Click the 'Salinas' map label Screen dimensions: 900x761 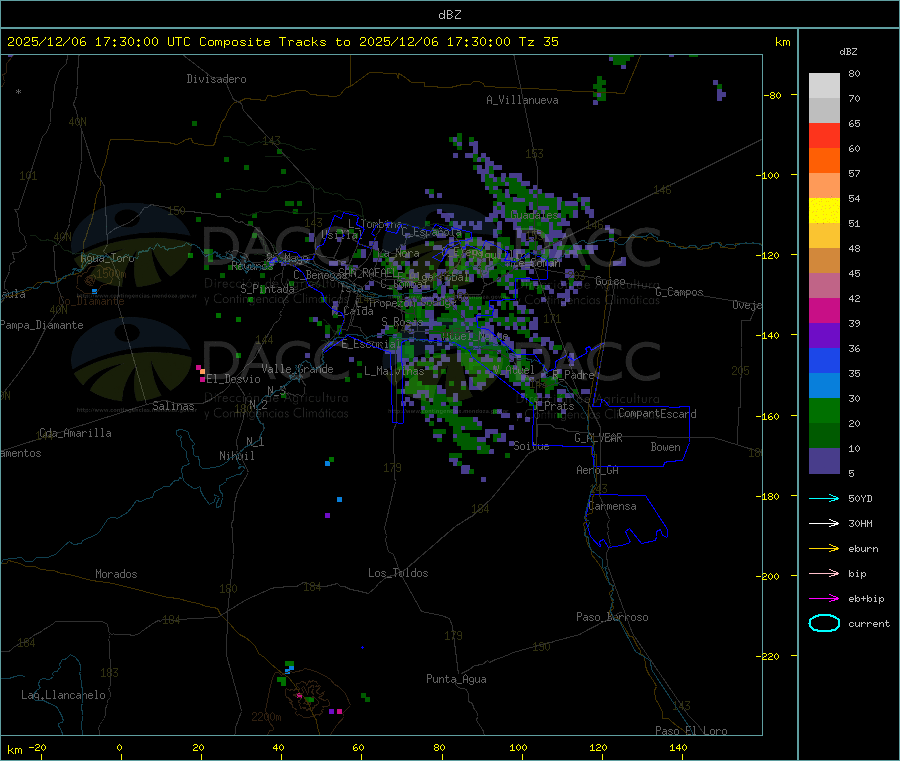click(173, 406)
